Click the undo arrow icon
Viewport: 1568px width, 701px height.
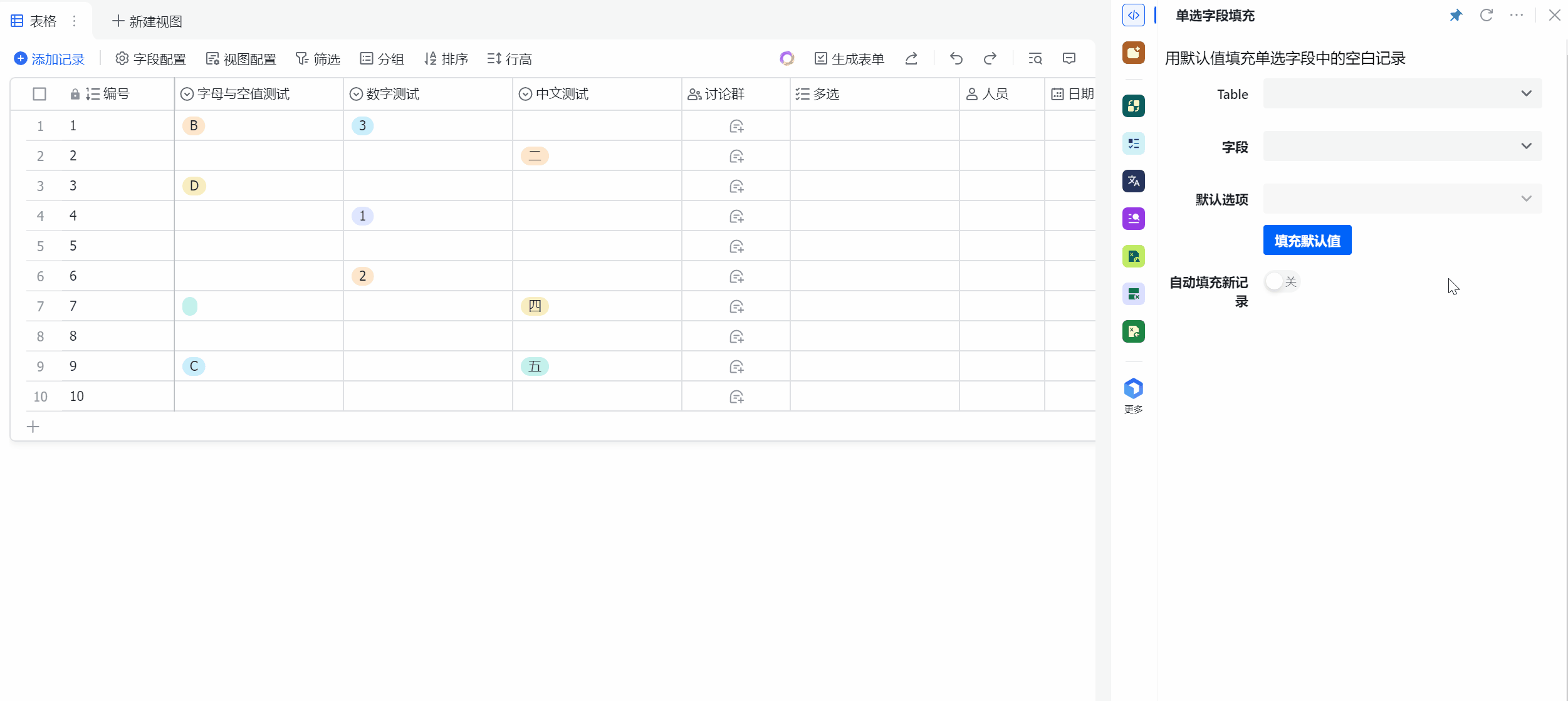tap(956, 58)
